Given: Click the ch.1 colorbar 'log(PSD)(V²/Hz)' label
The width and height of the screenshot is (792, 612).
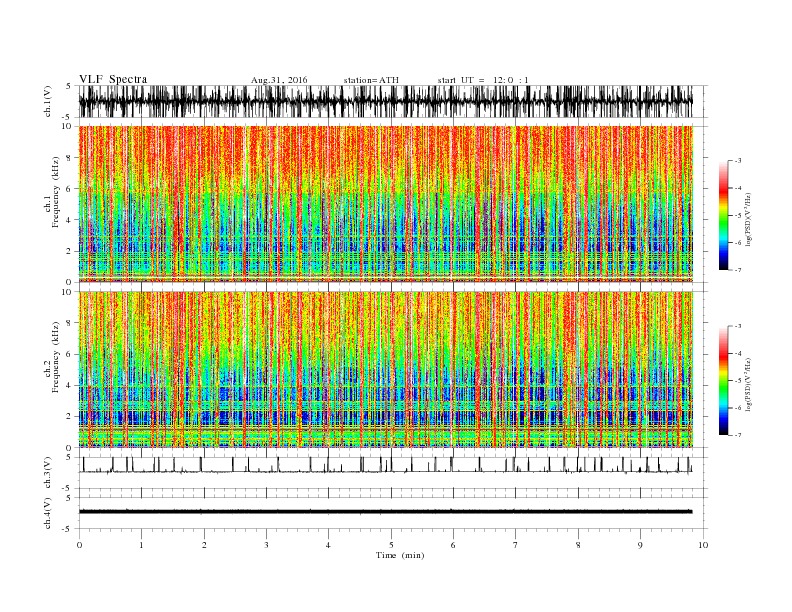Looking at the screenshot, I should tap(748, 221).
